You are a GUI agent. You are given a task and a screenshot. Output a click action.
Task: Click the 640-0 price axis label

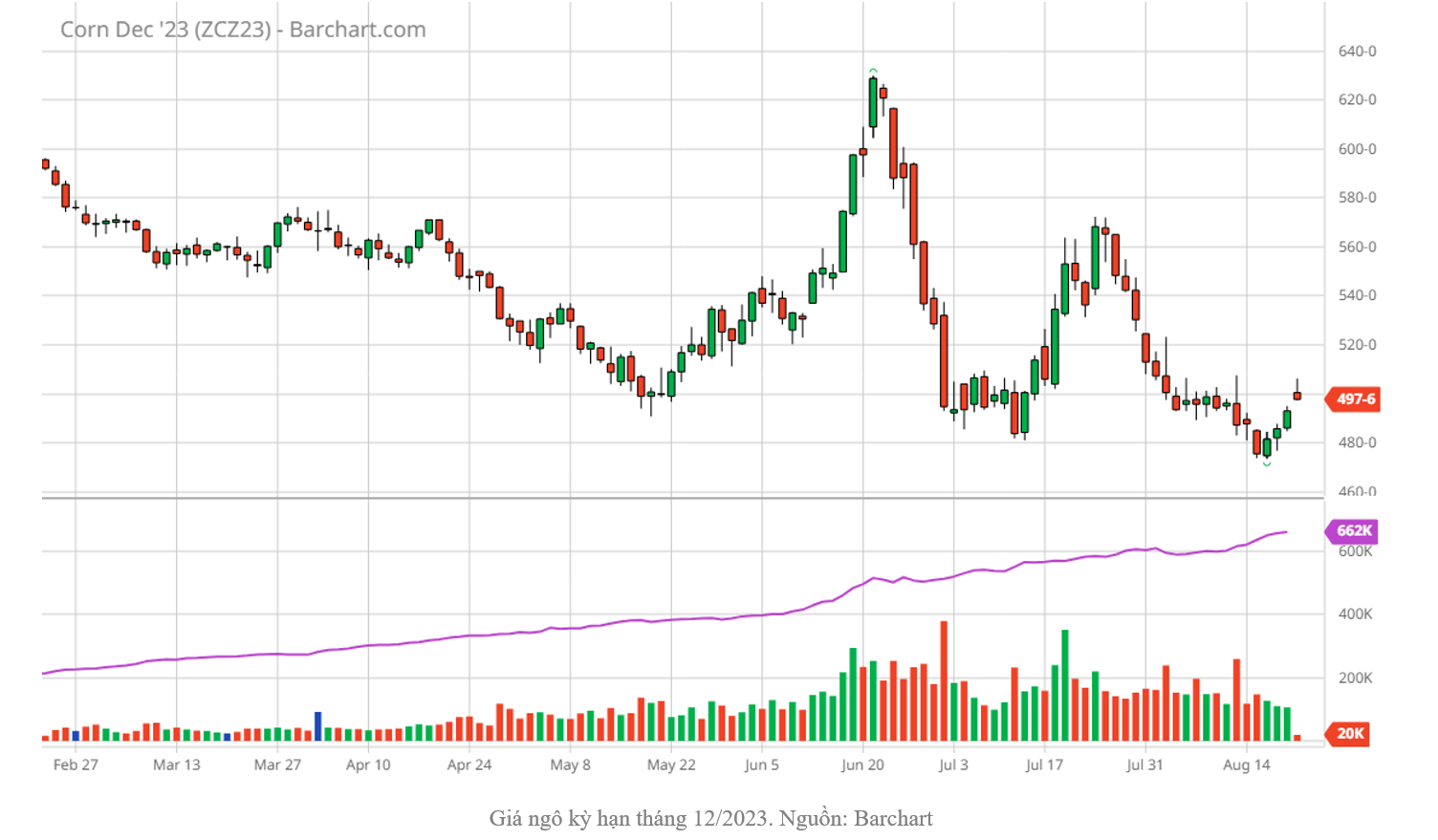(x=1357, y=52)
